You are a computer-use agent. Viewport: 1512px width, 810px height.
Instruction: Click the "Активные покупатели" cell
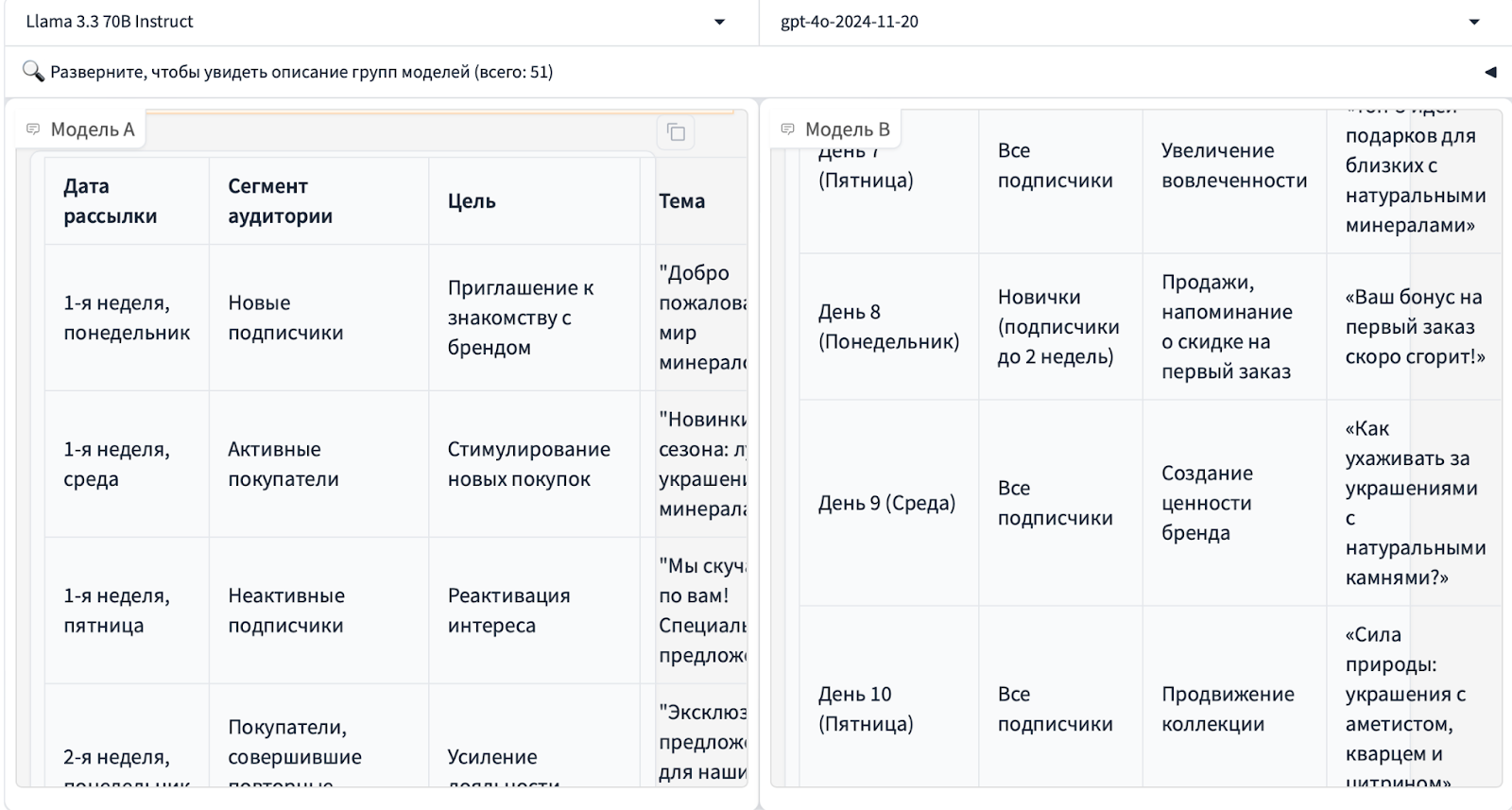click(x=283, y=464)
